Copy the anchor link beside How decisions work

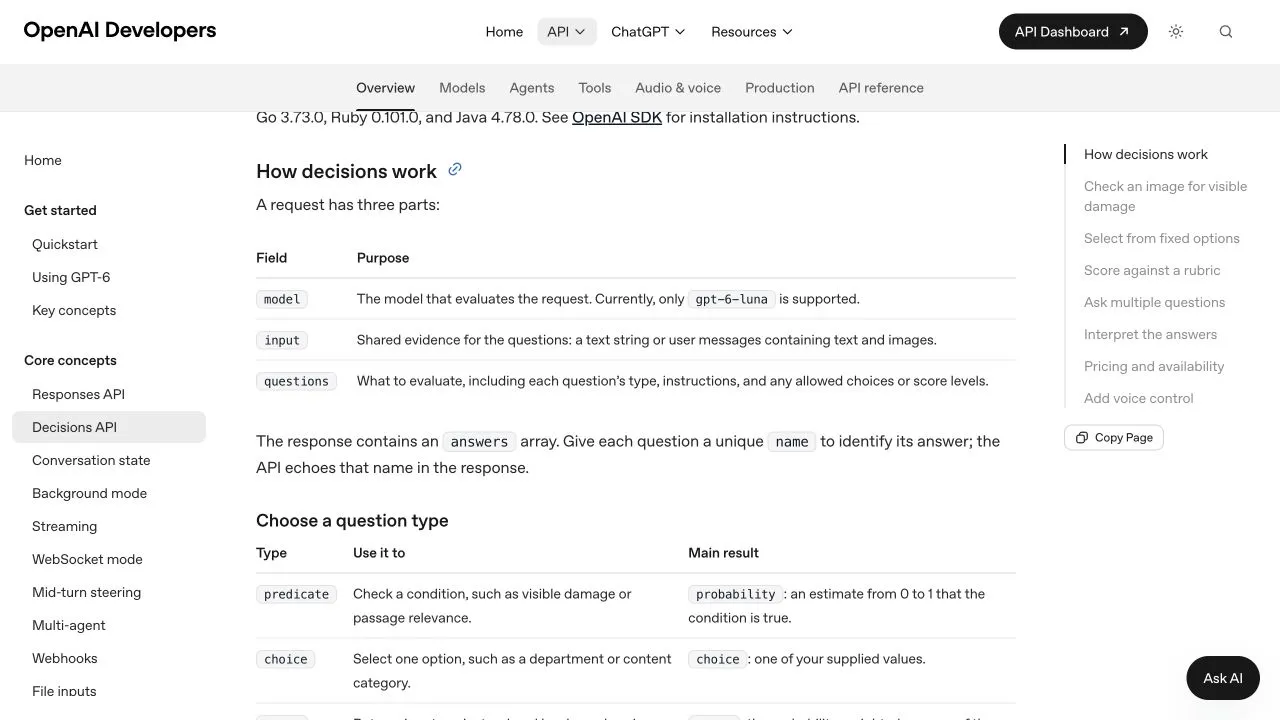(x=455, y=170)
